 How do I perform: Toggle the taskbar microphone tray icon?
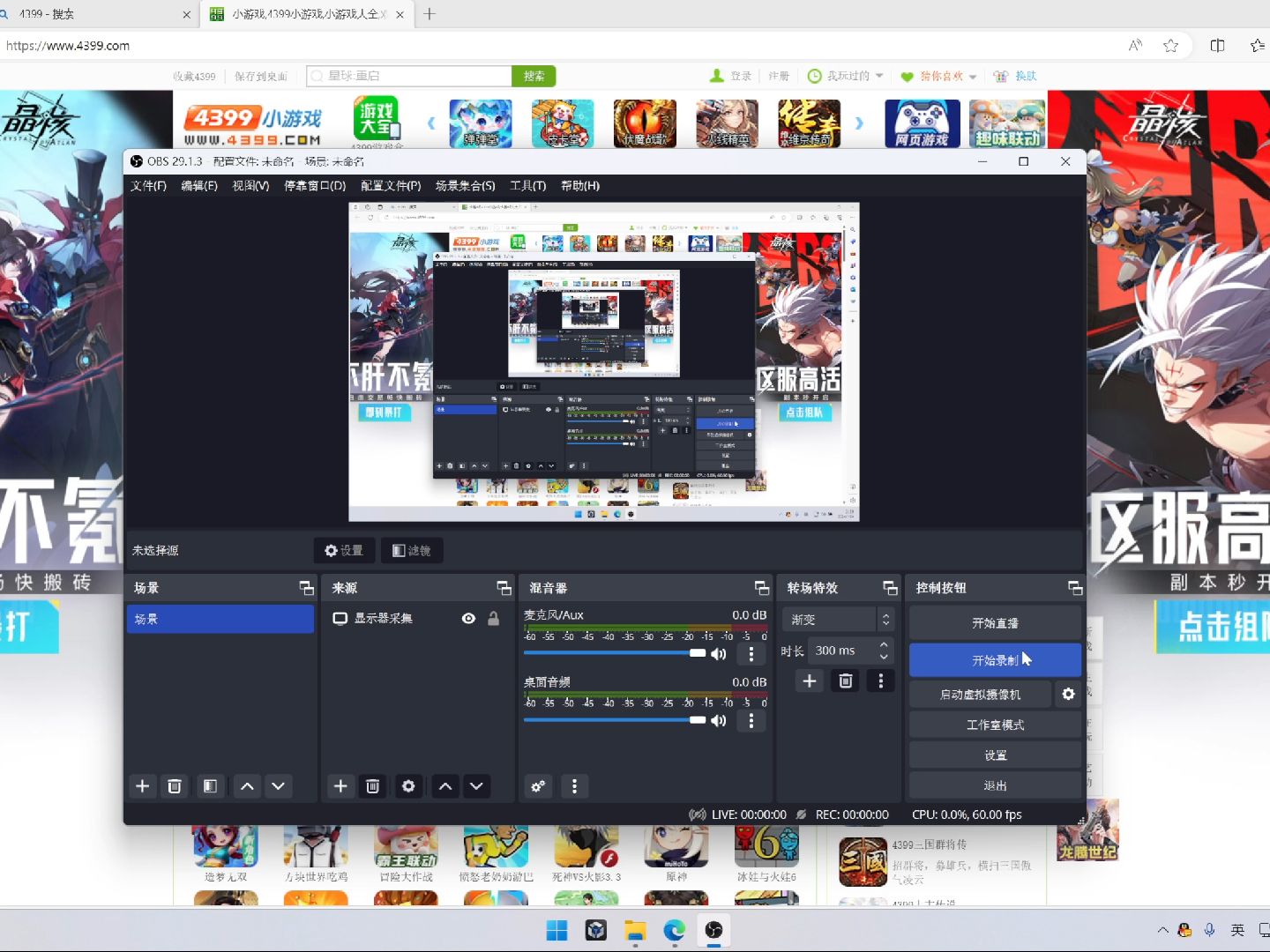click(x=1210, y=930)
